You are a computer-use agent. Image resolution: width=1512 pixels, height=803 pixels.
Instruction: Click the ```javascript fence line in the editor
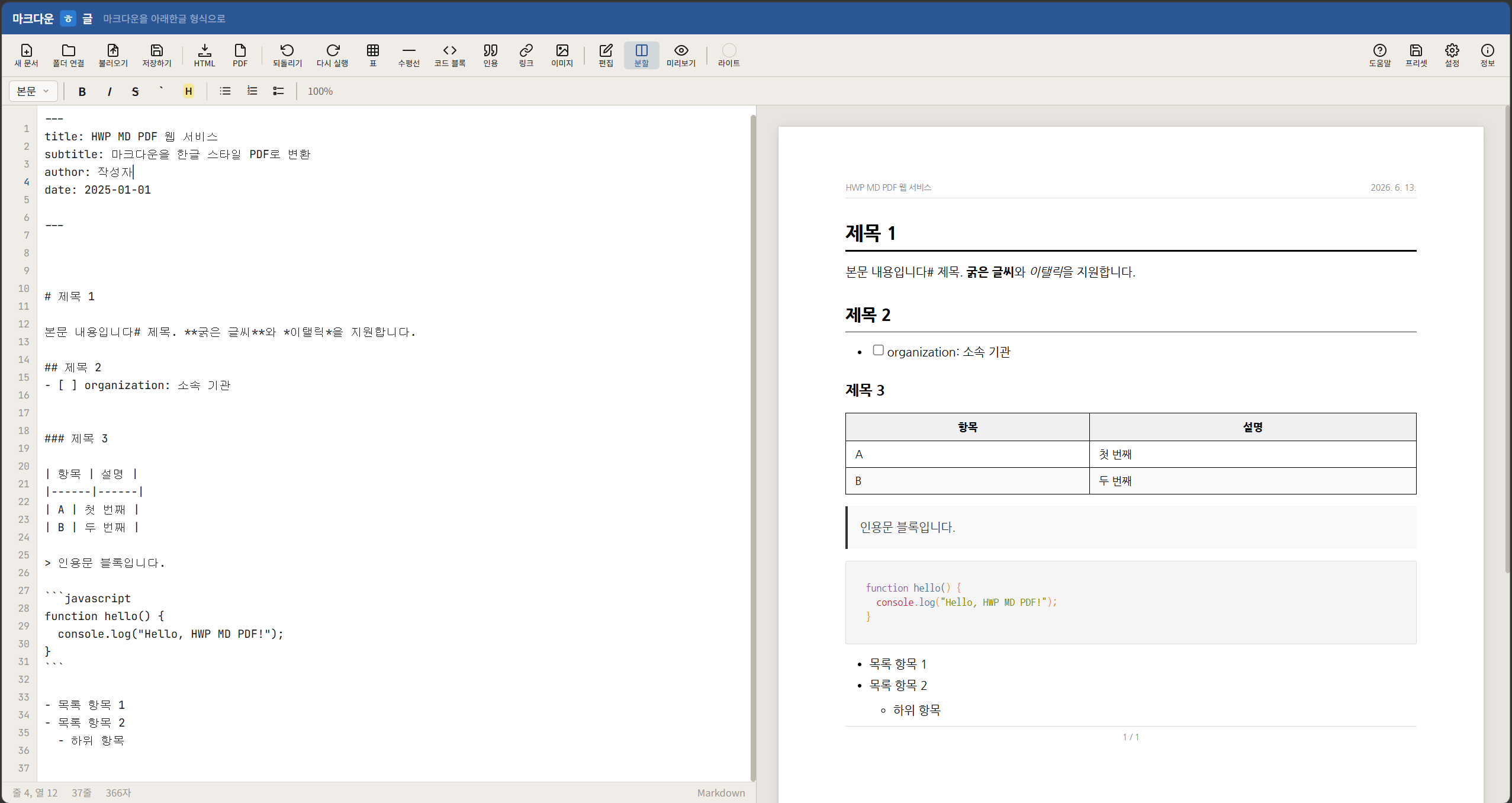coord(88,599)
